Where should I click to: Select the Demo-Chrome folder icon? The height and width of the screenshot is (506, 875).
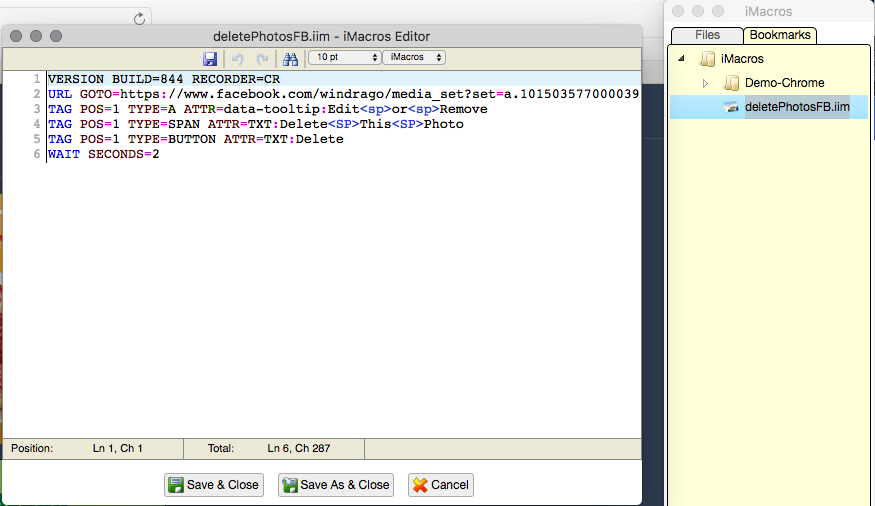point(731,83)
